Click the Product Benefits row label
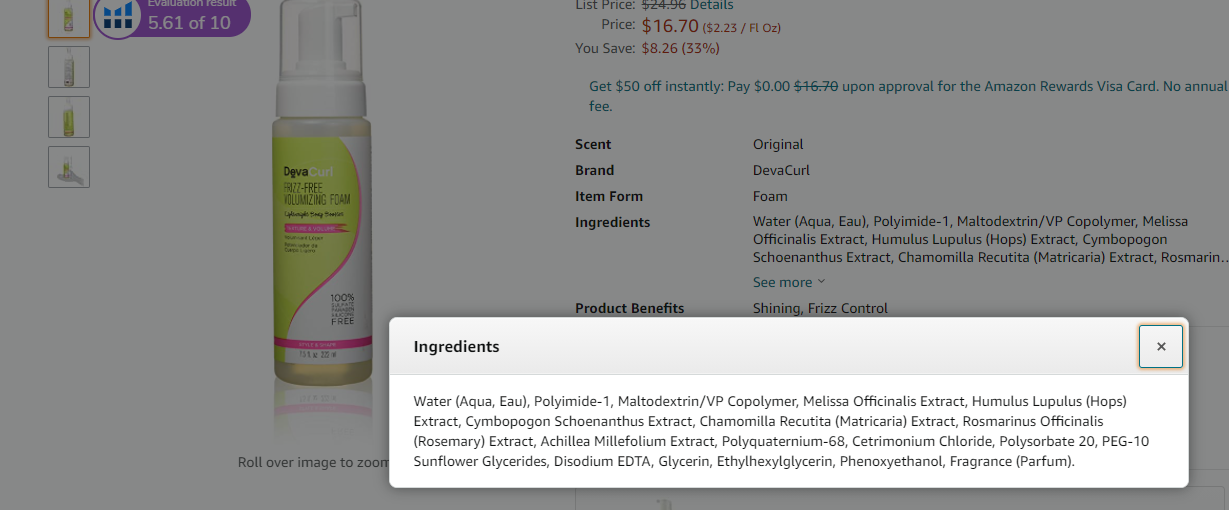The width and height of the screenshot is (1229, 510). tap(629, 308)
